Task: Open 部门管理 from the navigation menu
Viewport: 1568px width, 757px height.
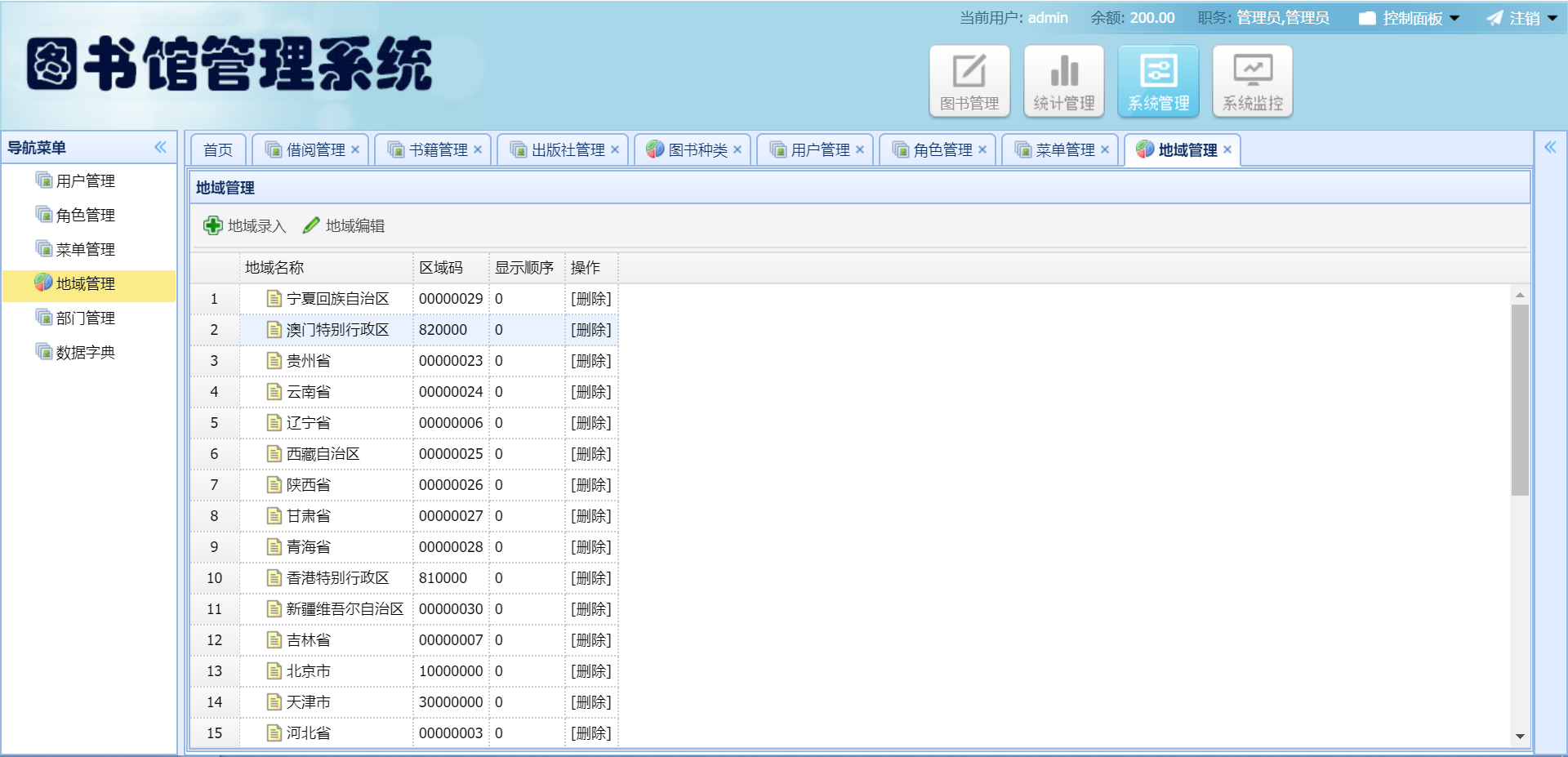Action: [85, 318]
